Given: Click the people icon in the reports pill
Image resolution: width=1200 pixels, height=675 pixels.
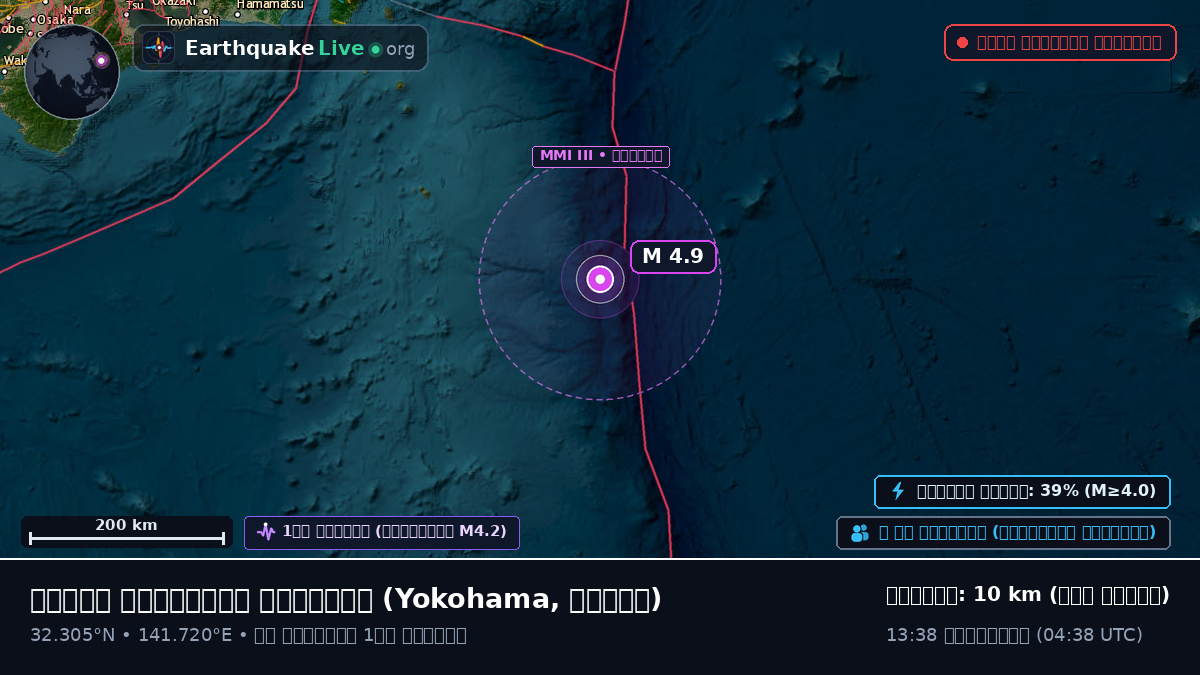Looking at the screenshot, I should pyautogui.click(x=860, y=533).
